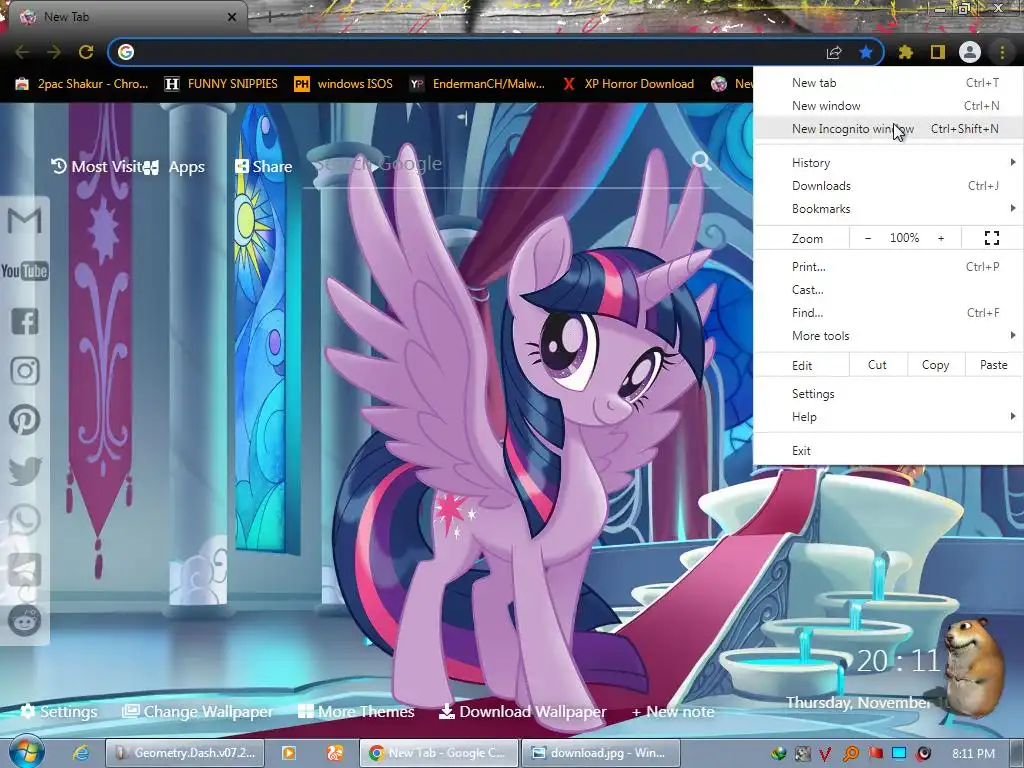
Task: Click the profile avatar icon
Action: (x=970, y=52)
